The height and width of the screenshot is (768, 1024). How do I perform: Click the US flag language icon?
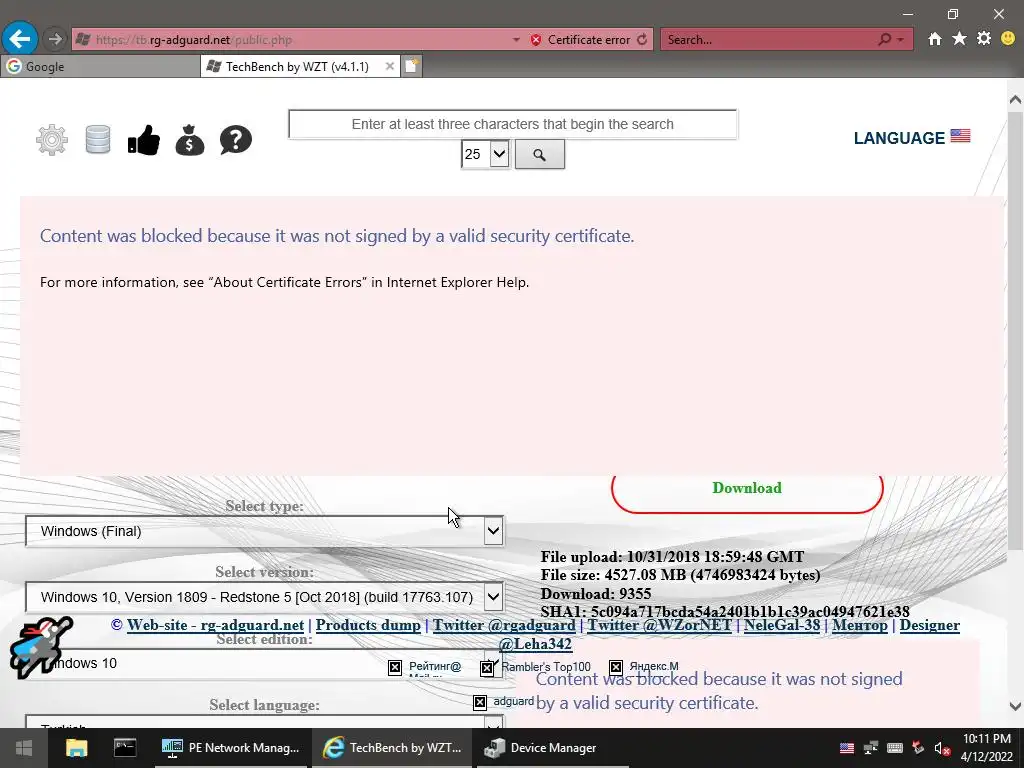[960, 136]
